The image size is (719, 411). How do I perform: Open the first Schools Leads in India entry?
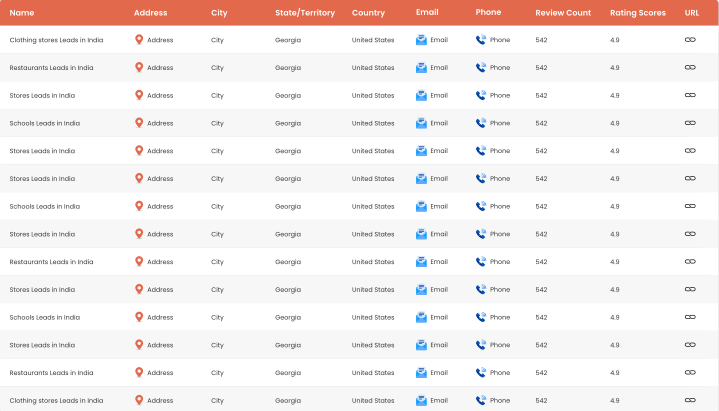coord(44,123)
